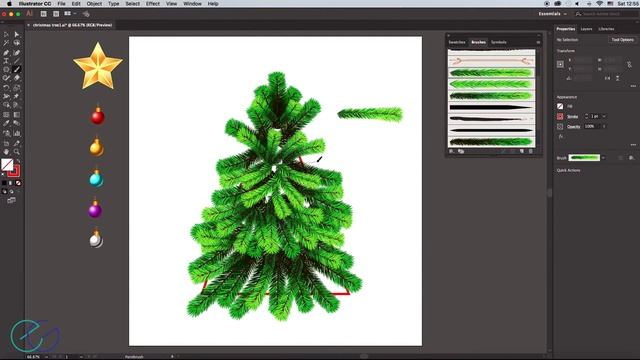The width and height of the screenshot is (640, 360).
Task: Set paint to solid Color mode
Action: 4,183
